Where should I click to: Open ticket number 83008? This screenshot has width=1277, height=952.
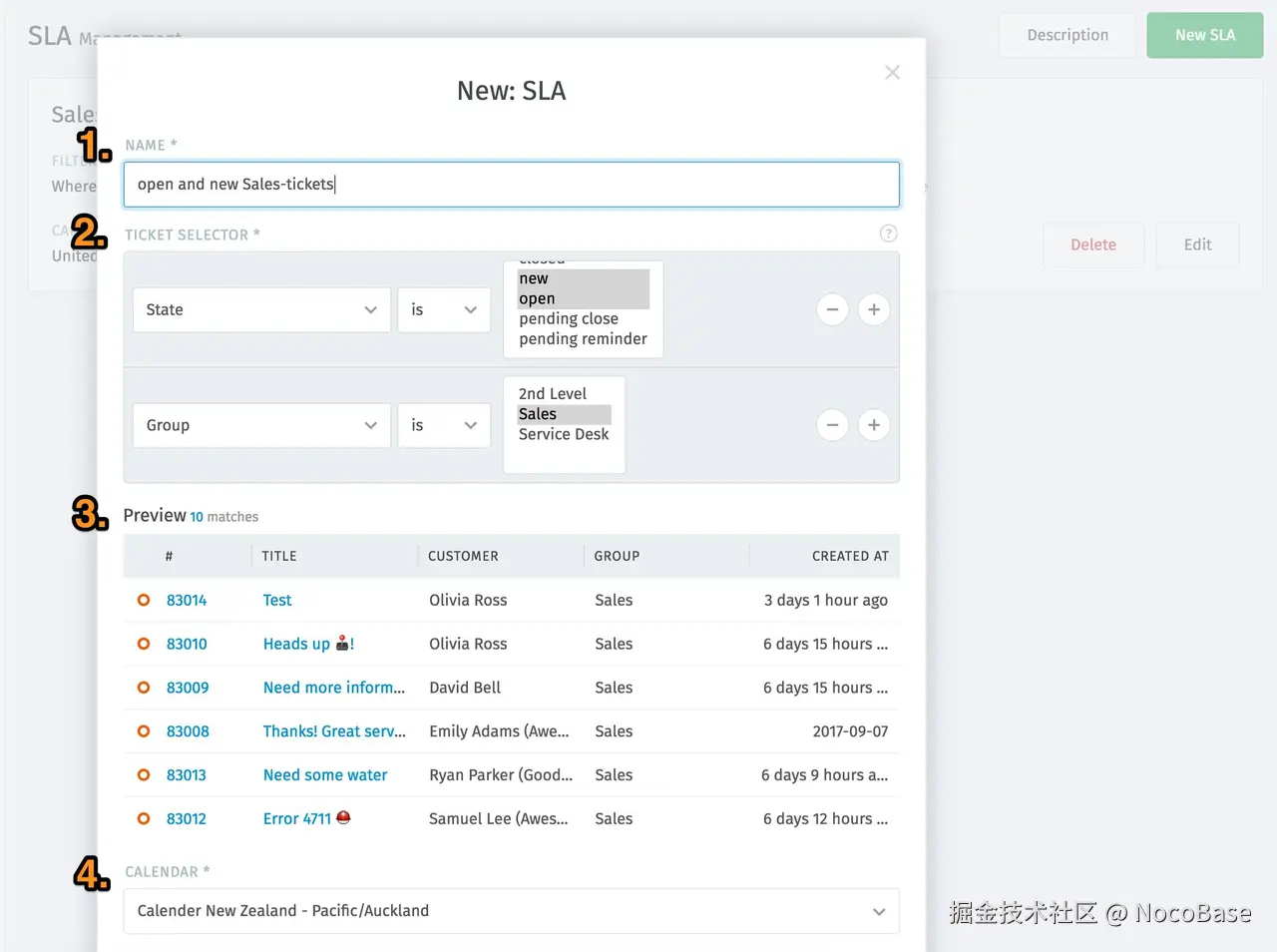click(x=188, y=731)
